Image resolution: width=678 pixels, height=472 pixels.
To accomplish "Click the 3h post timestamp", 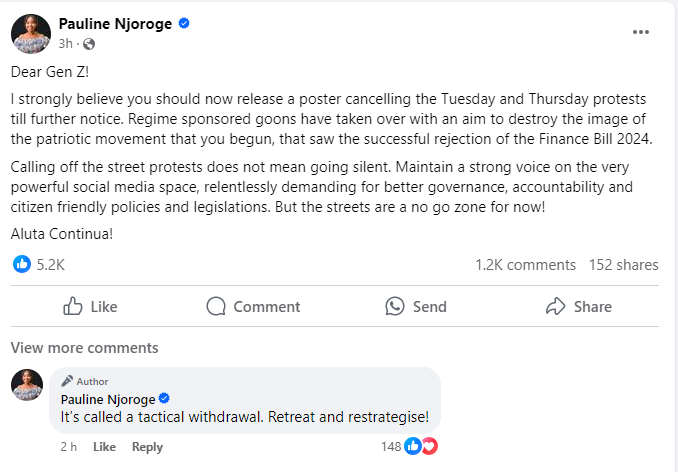I will click(66, 44).
